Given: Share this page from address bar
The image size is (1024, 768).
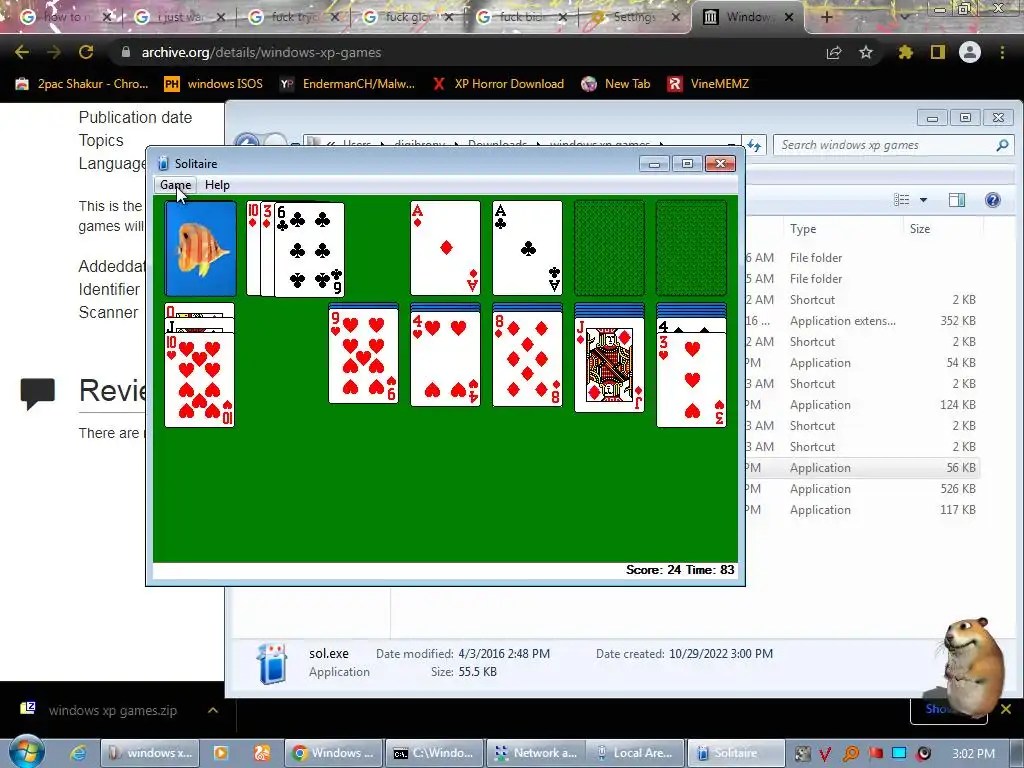Looking at the screenshot, I should pos(834,52).
